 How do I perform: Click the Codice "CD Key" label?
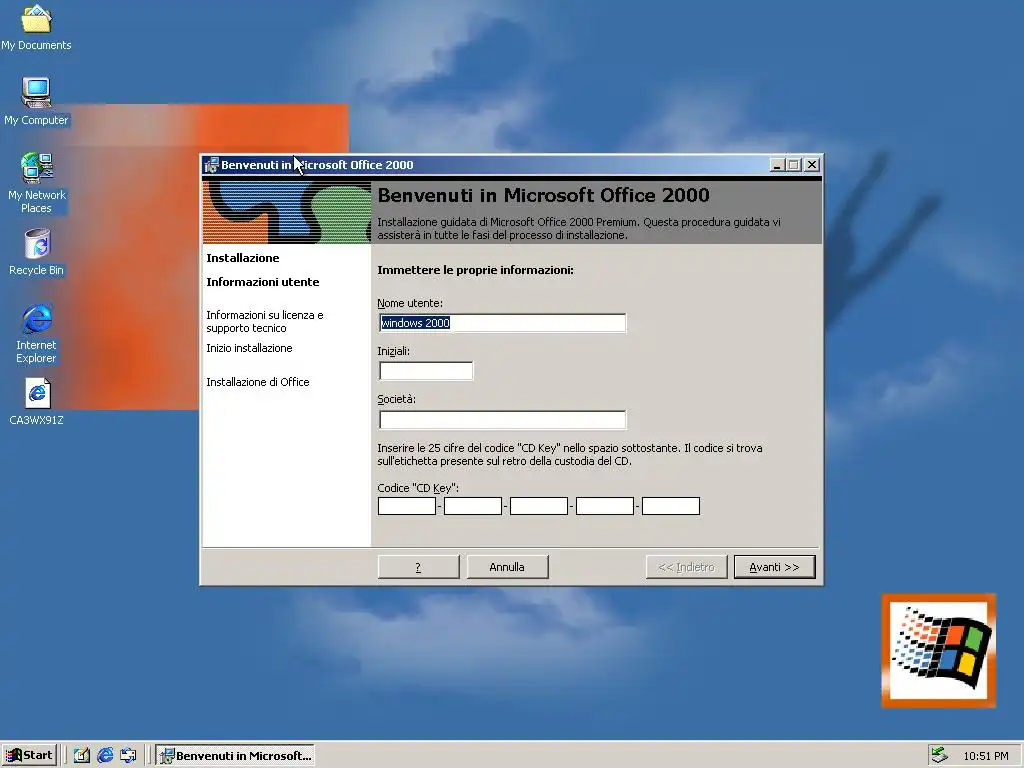418,488
